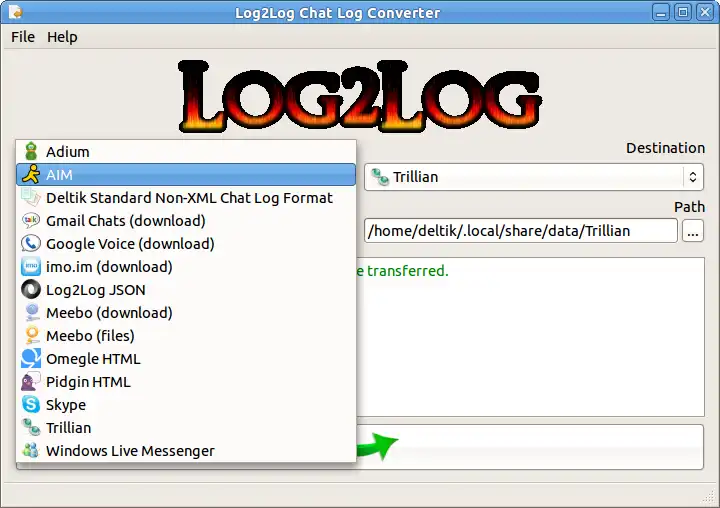
Task: Open the File menu
Action: pyautogui.click(x=23, y=37)
